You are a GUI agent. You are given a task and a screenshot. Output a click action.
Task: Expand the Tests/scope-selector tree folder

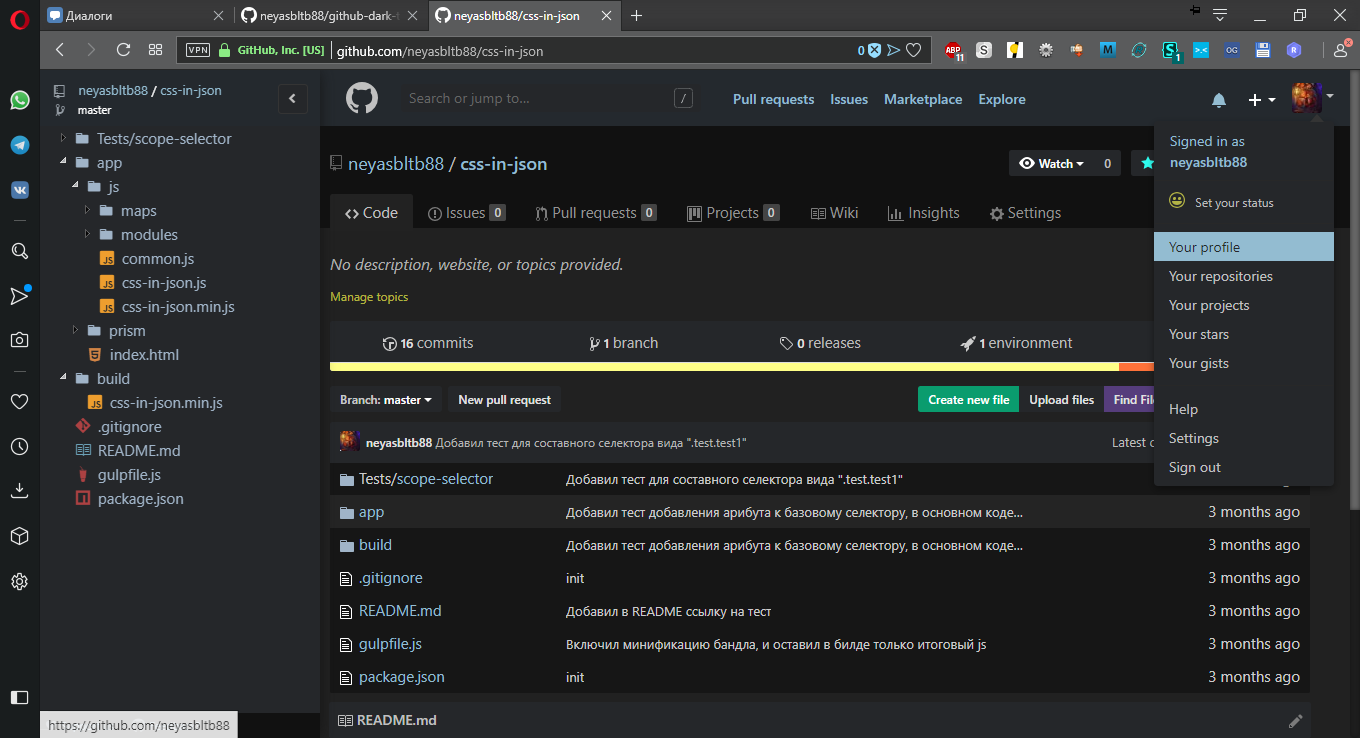63,139
